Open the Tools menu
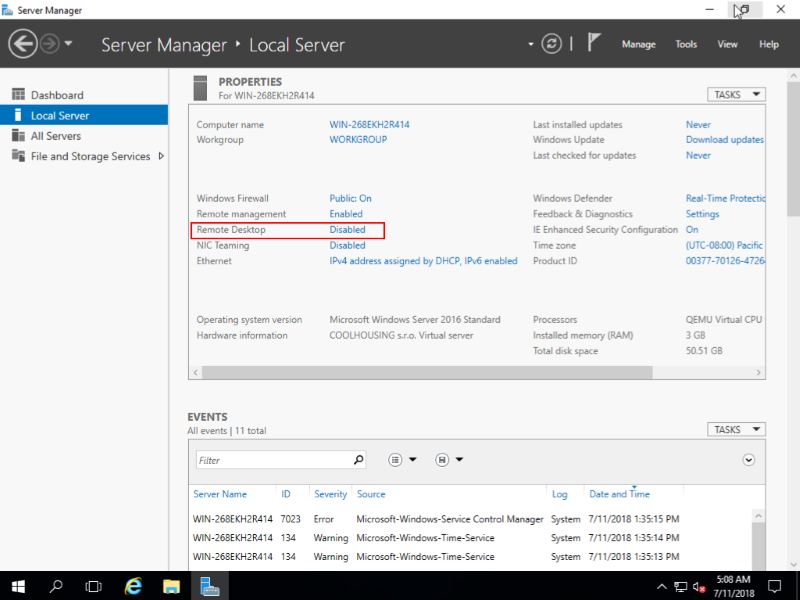 (x=686, y=44)
